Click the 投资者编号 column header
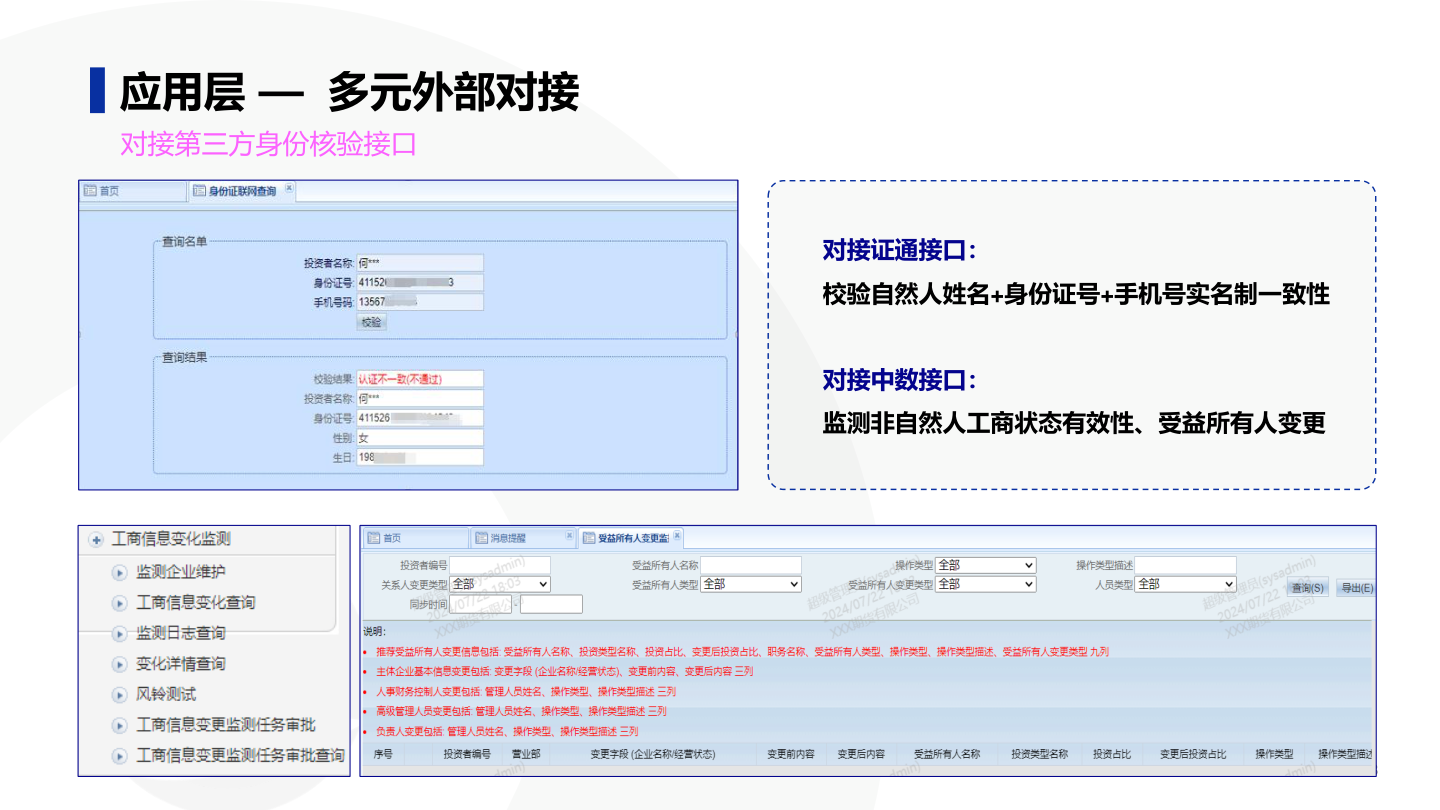1440x810 pixels. click(x=467, y=754)
